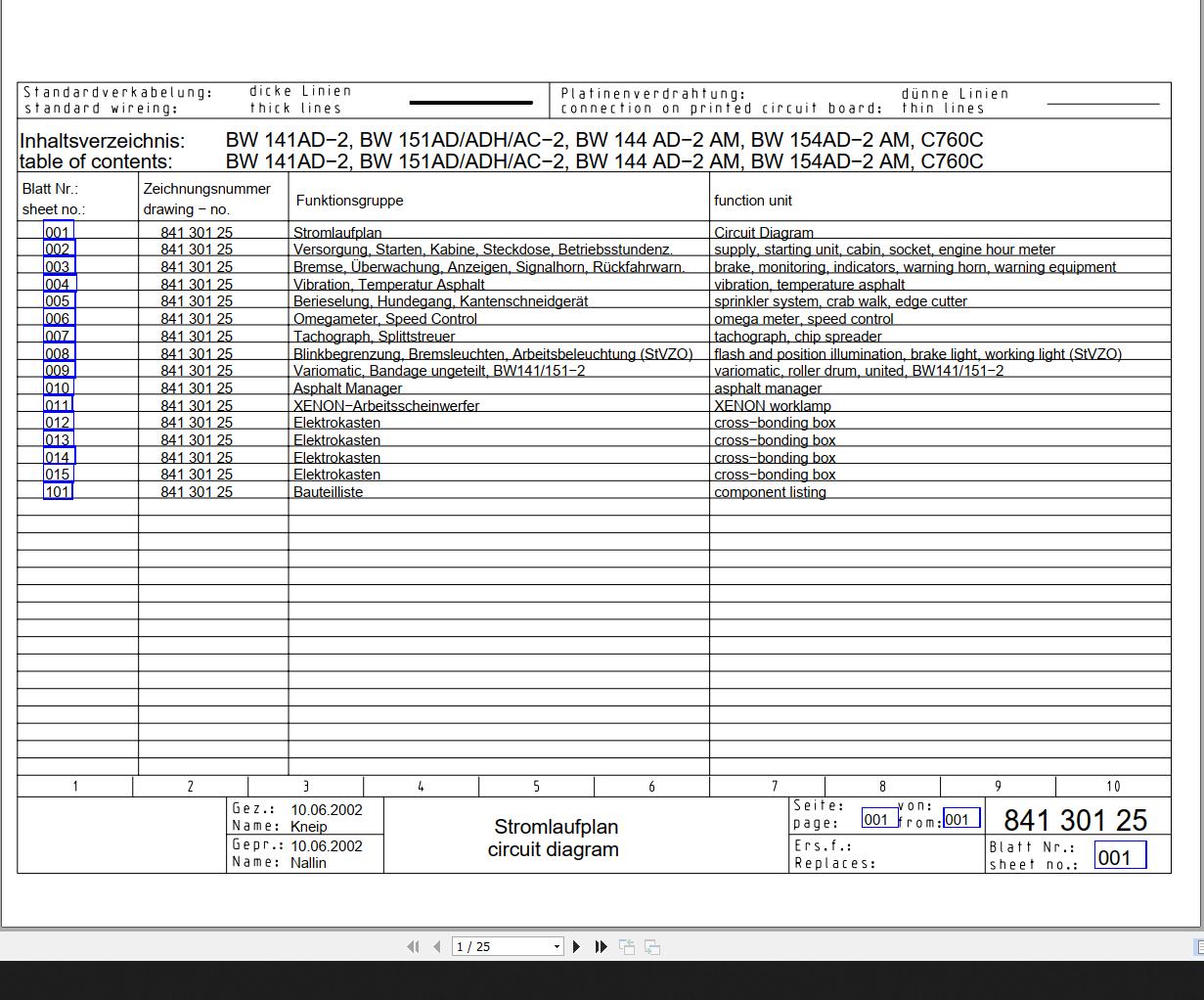Click 'omega meter, speed control' text
The image size is (1204, 1000).
click(x=803, y=319)
